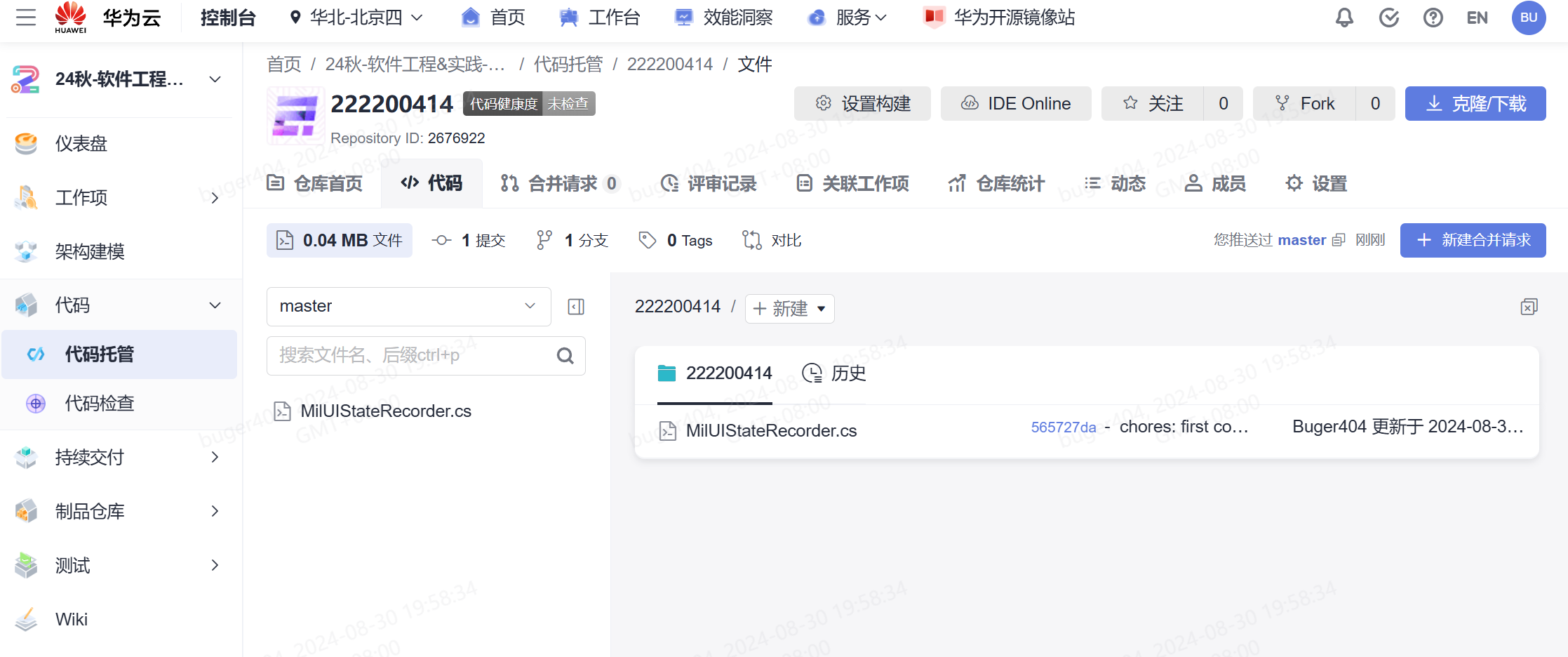Open the 历史 history tab
This screenshot has width=1568, height=657.
pyautogui.click(x=834, y=373)
